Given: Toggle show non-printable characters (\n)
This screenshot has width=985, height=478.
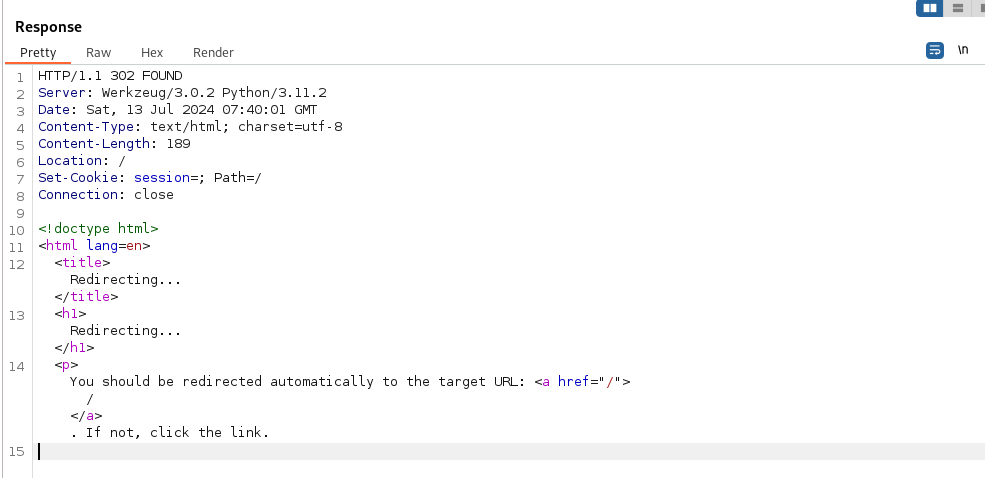Looking at the screenshot, I should (x=963, y=50).
